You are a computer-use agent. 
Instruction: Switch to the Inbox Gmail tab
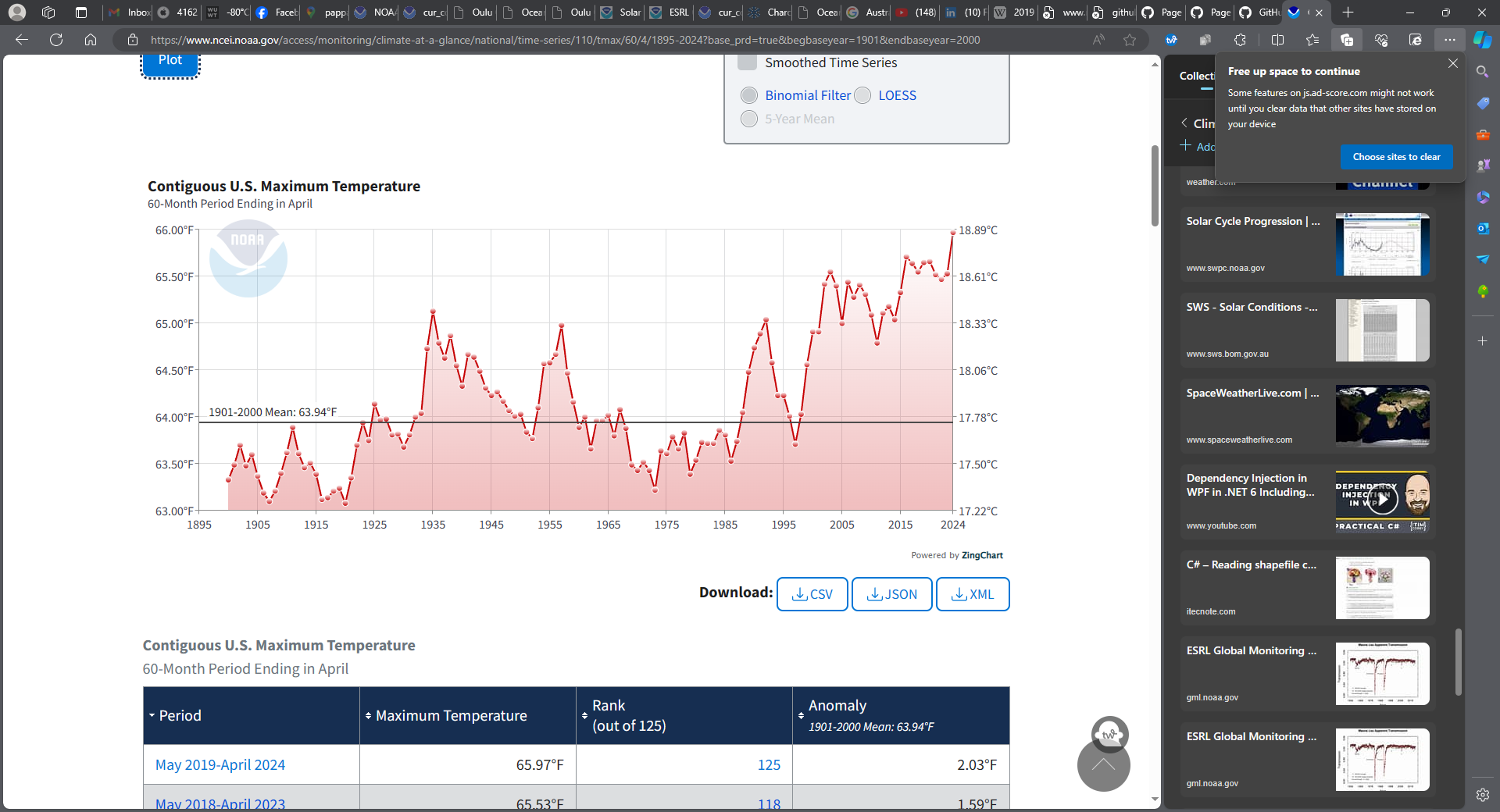[130, 12]
